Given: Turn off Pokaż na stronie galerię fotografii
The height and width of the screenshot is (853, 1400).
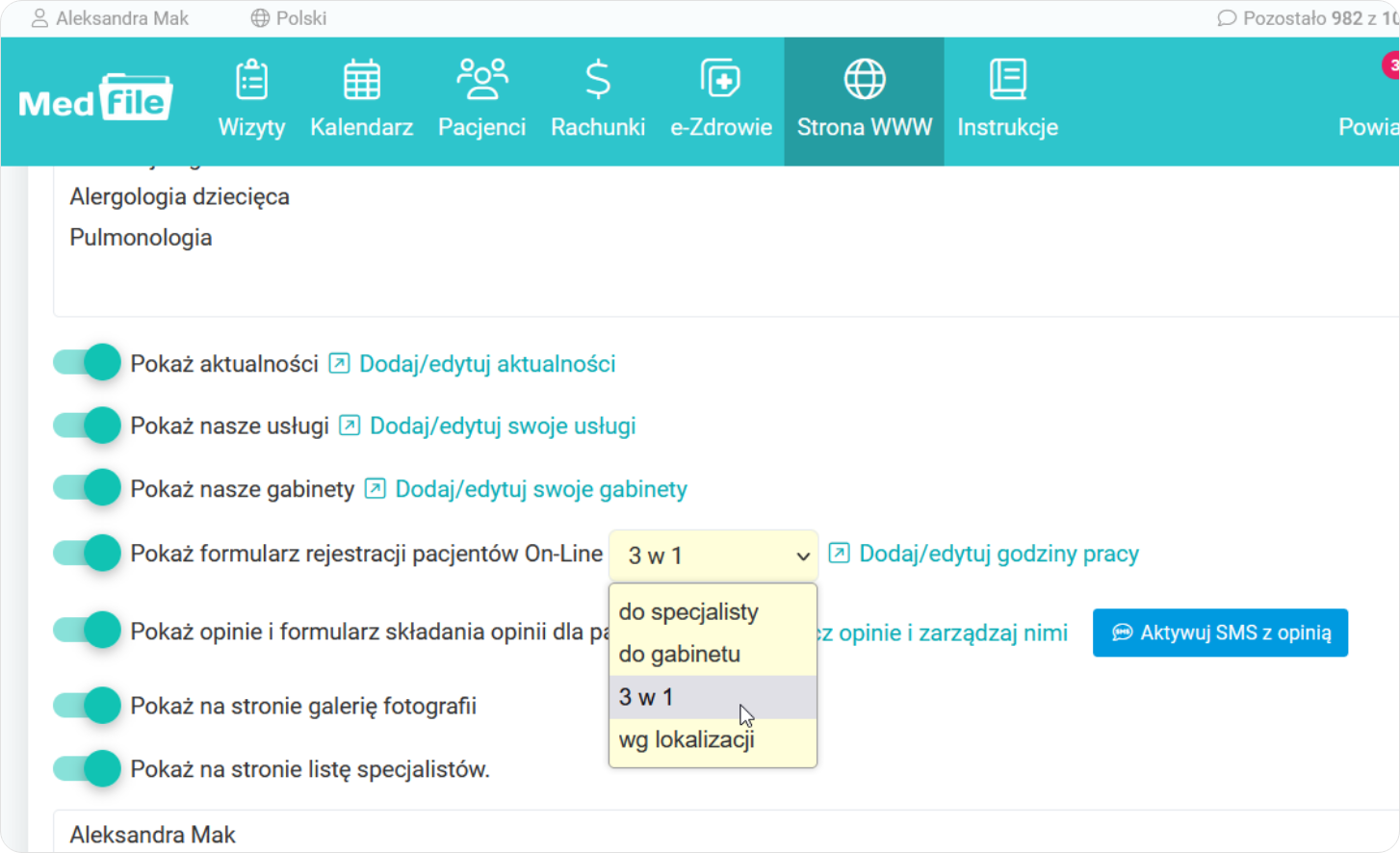Looking at the screenshot, I should pos(88,706).
